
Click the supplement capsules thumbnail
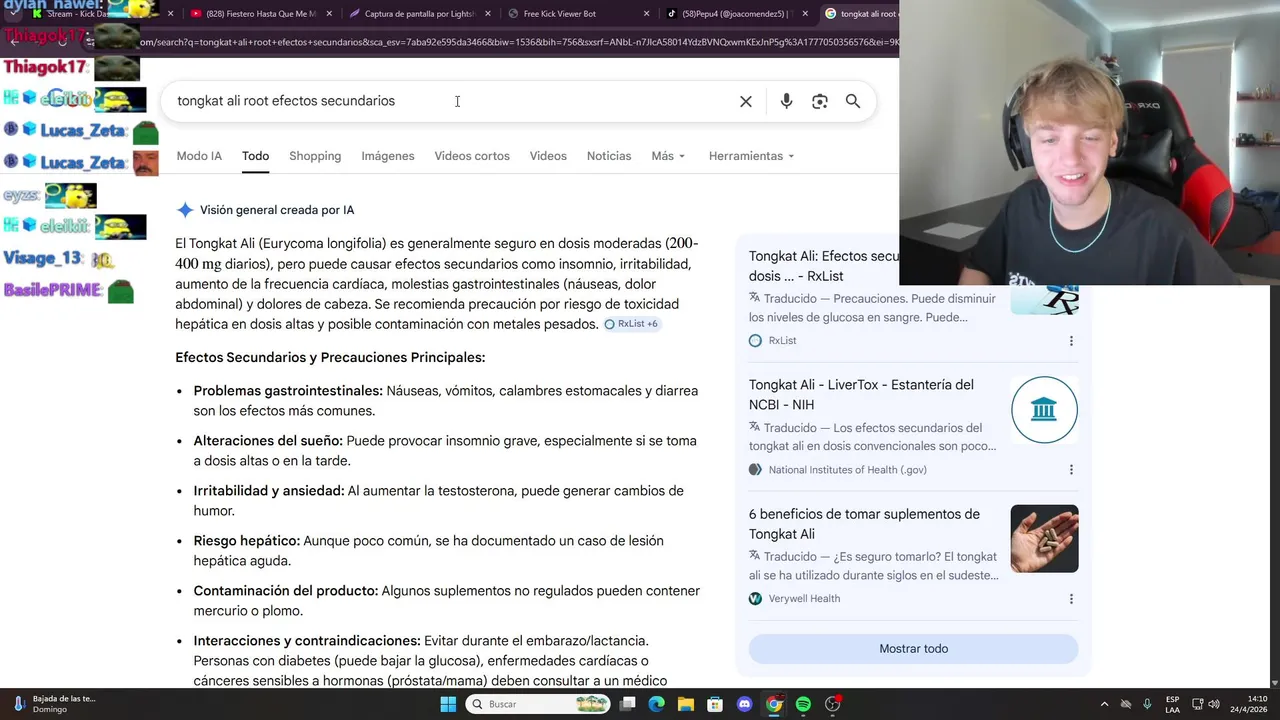1044,539
